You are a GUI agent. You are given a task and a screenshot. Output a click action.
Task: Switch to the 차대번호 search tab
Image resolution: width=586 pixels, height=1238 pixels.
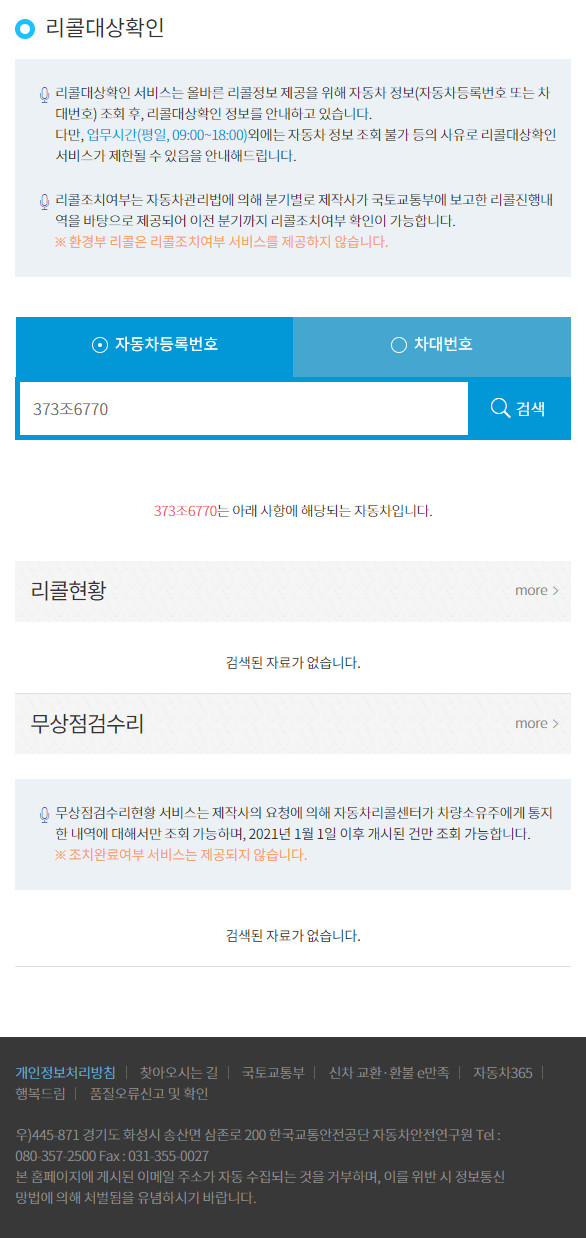click(432, 345)
